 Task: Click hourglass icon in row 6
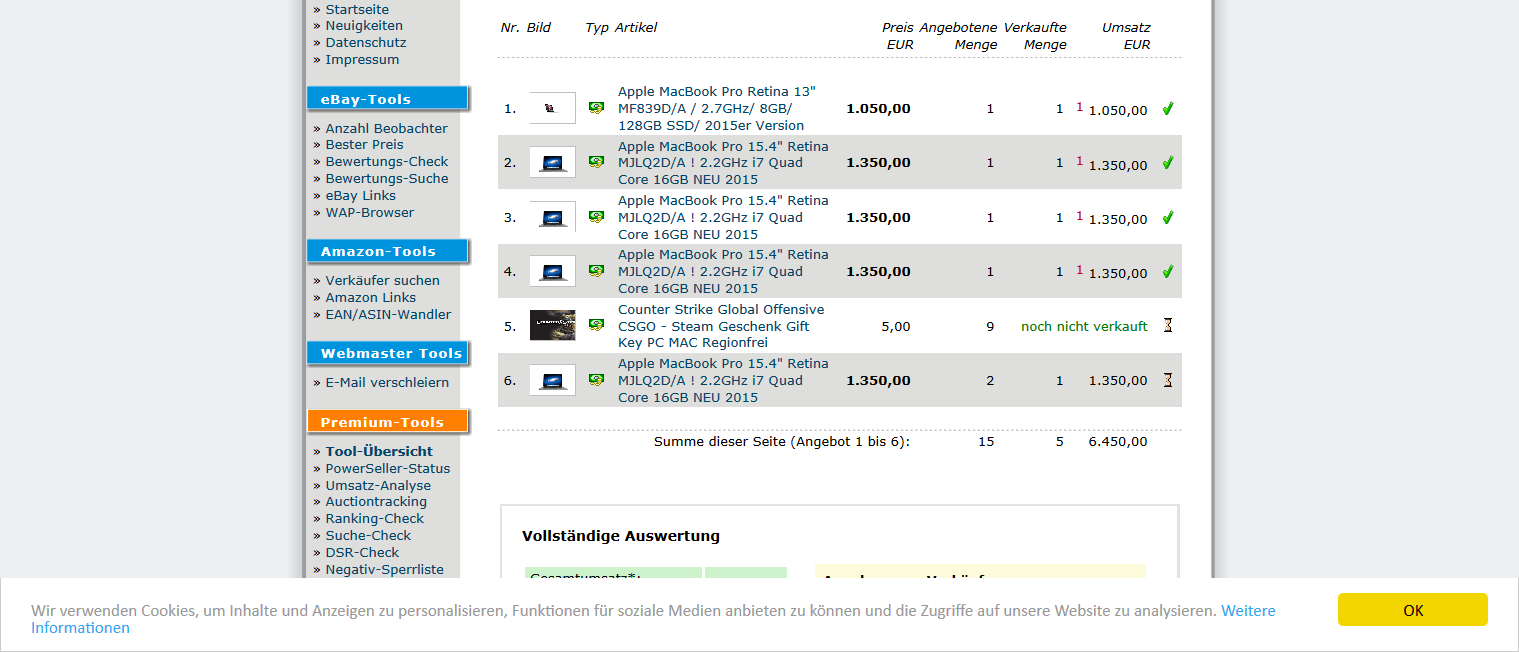click(x=1167, y=380)
